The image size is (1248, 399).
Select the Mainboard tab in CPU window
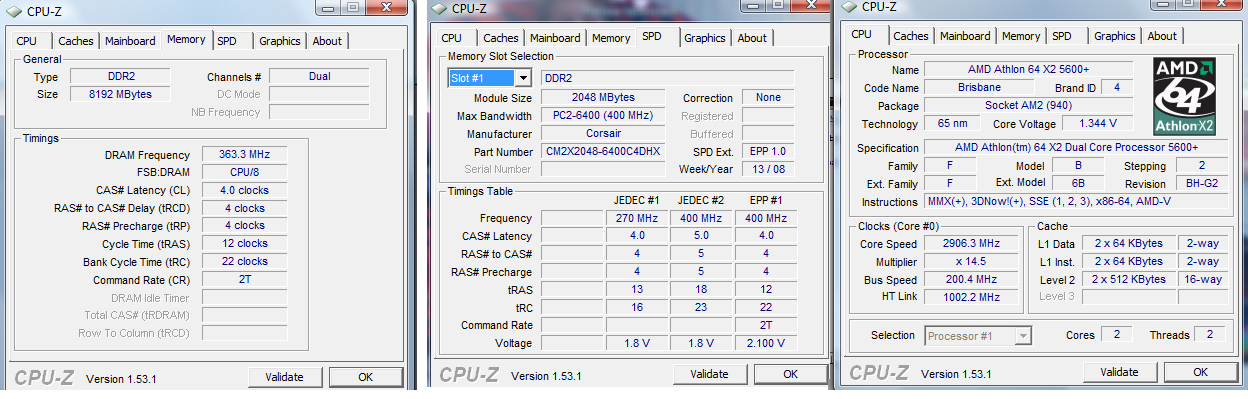(x=965, y=36)
